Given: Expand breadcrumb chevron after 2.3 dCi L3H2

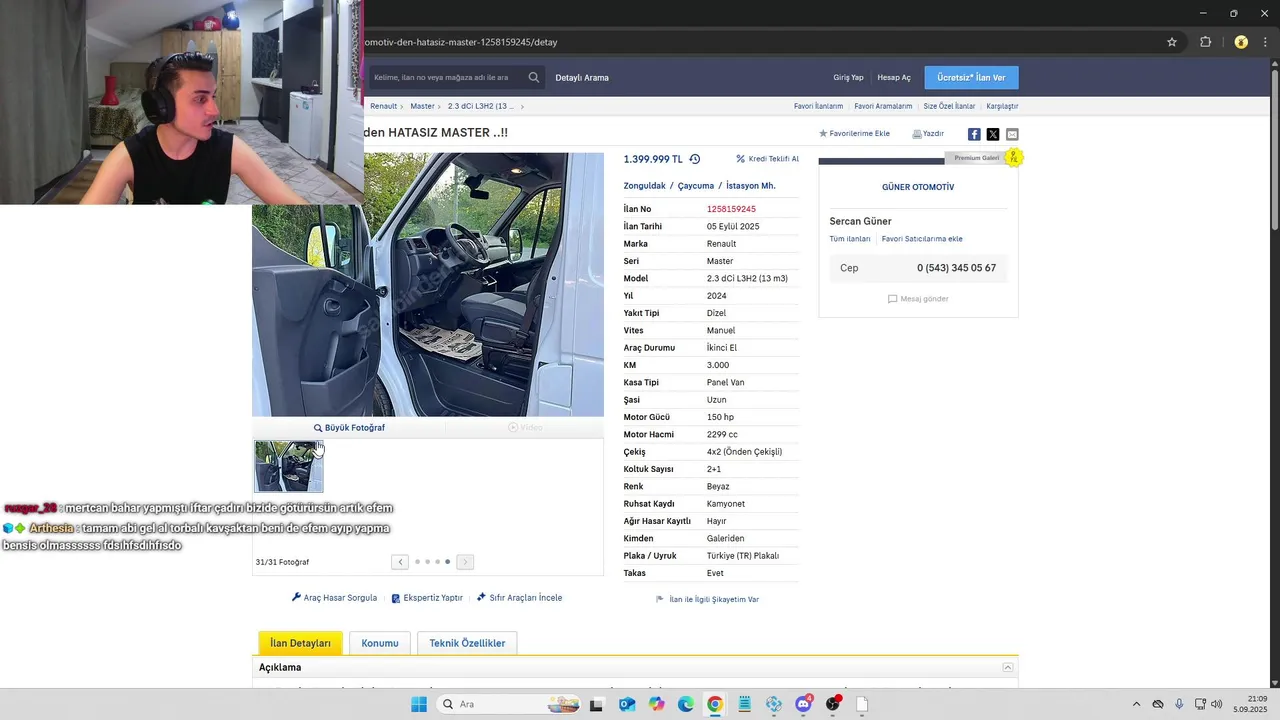Looking at the screenshot, I should (x=522, y=106).
